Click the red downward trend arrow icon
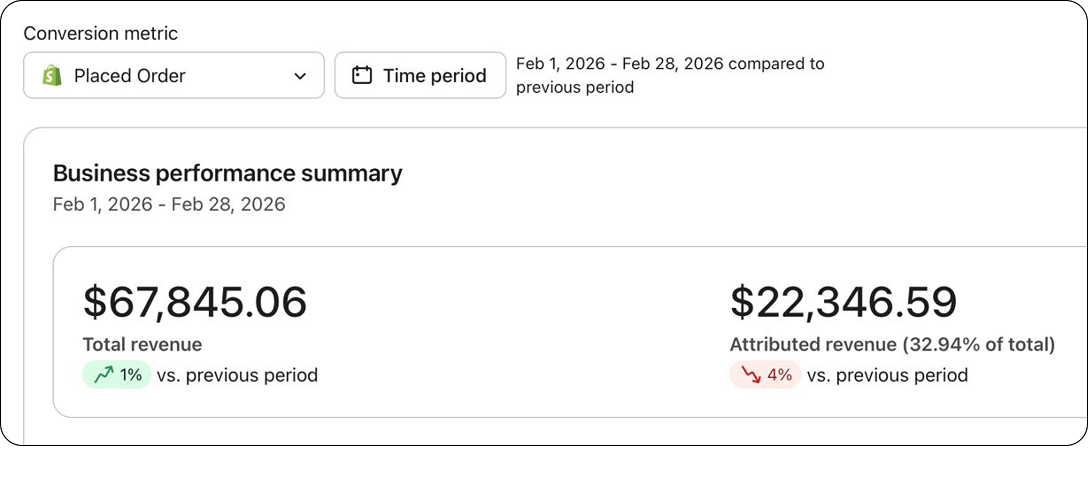Viewport: 1088px width, 484px height. (x=751, y=375)
